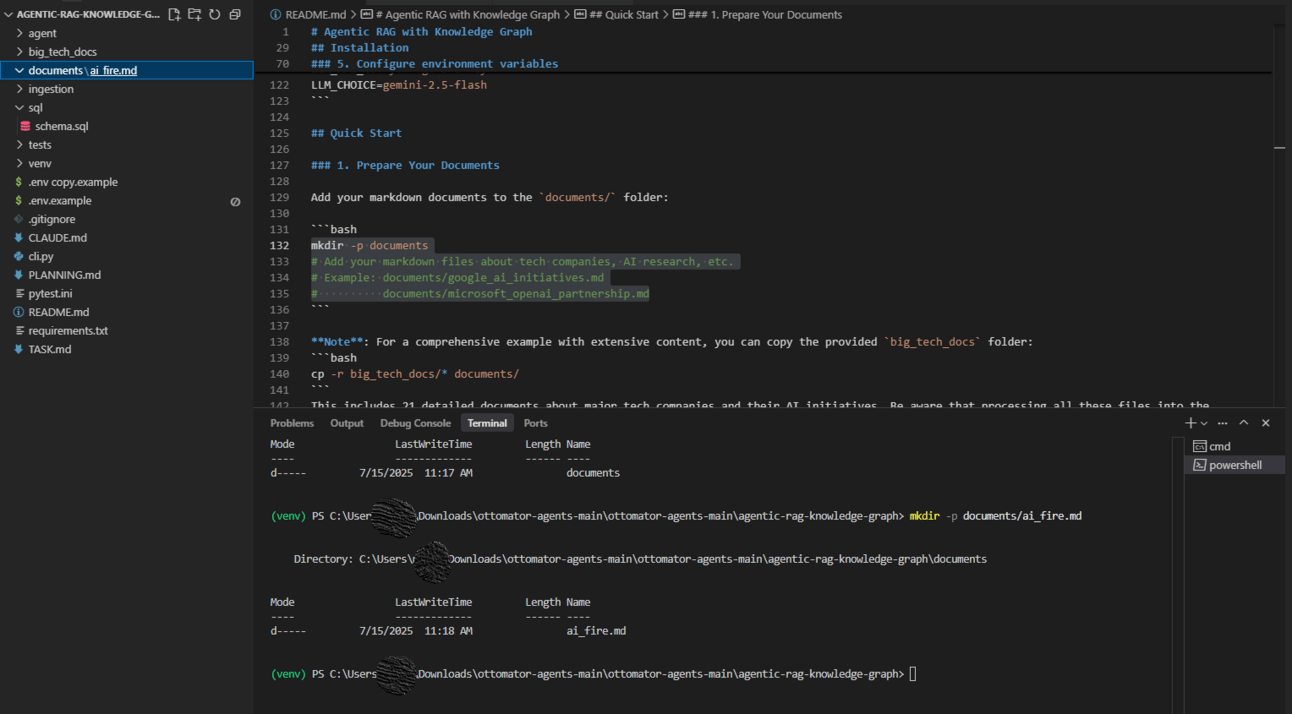The height and width of the screenshot is (714, 1292).
Task: Click the New File icon in Explorer header
Action: [x=175, y=15]
